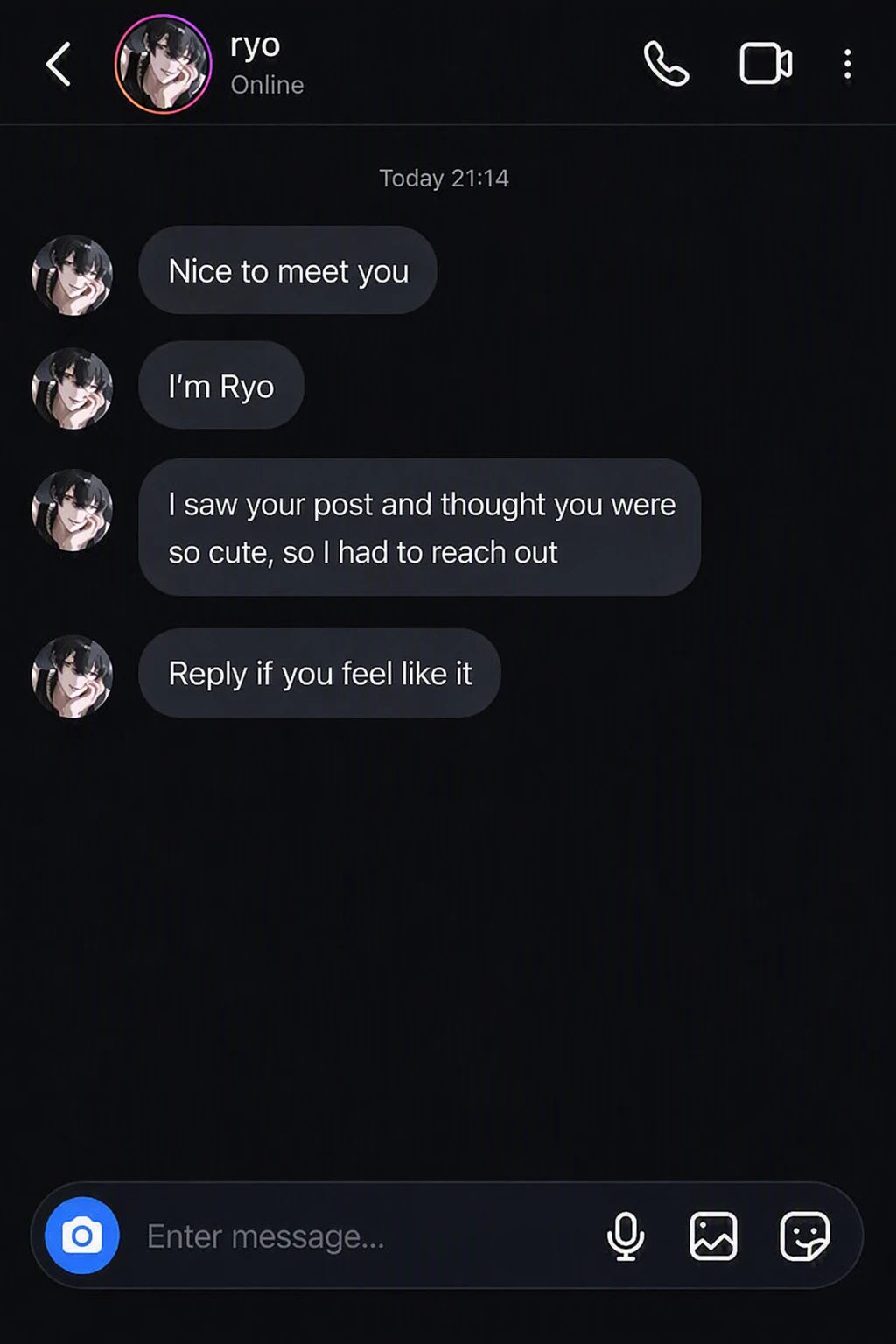Viewport: 896px width, 1344px height.
Task: Tap avatar beside "so cute" message
Action: click(73, 510)
